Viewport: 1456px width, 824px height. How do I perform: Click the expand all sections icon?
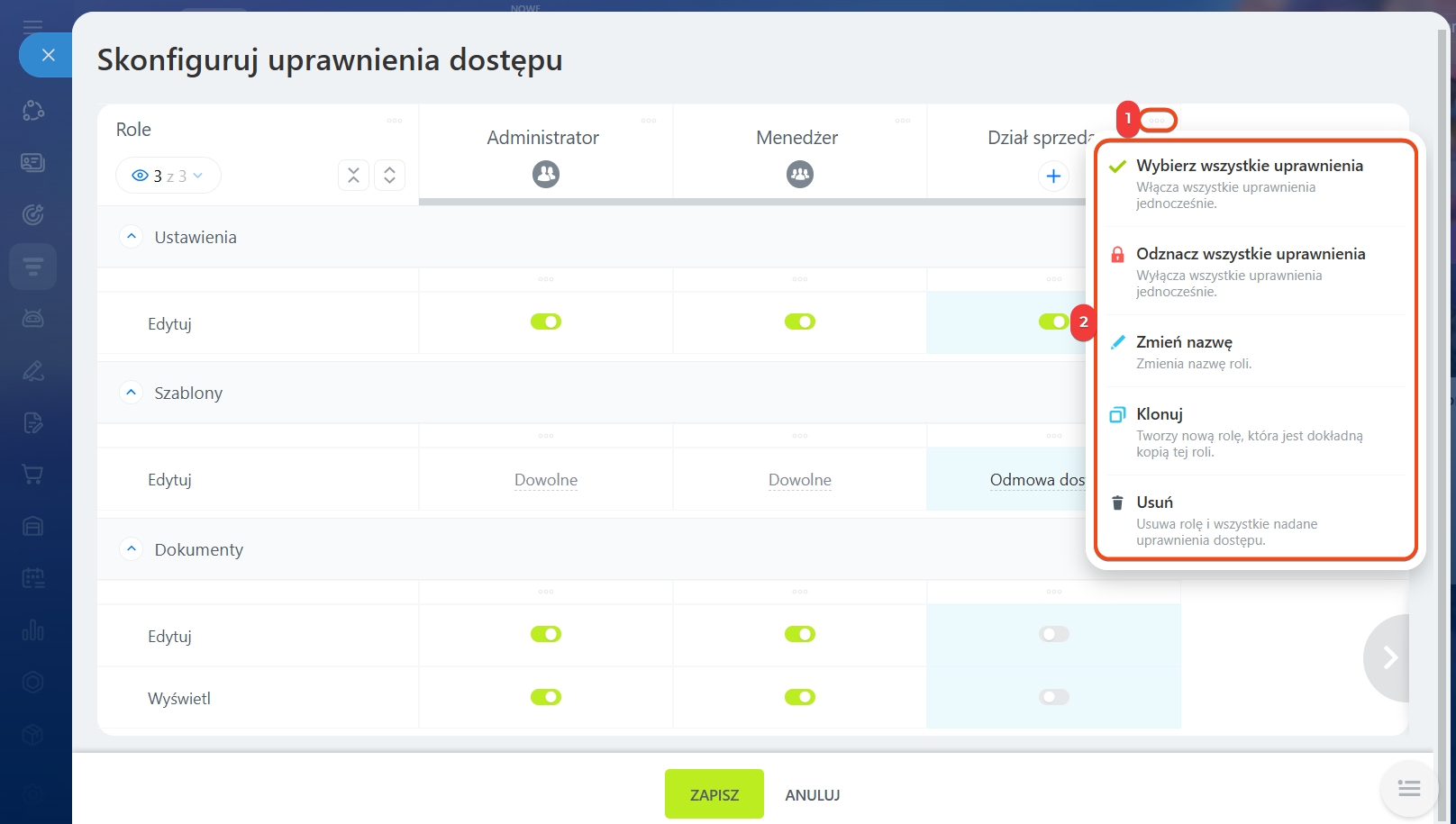(389, 176)
